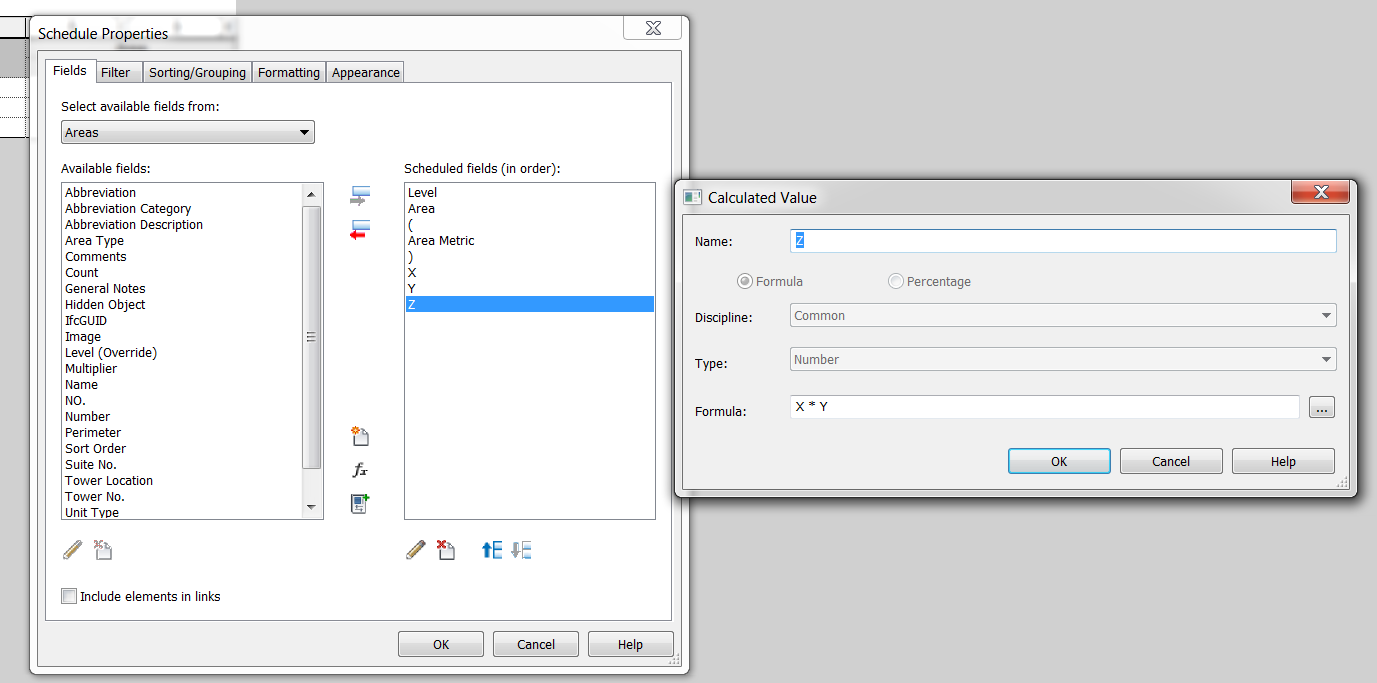Screen dimensions: 1377x683
Task: Select Tower Location field
Action: [109, 481]
